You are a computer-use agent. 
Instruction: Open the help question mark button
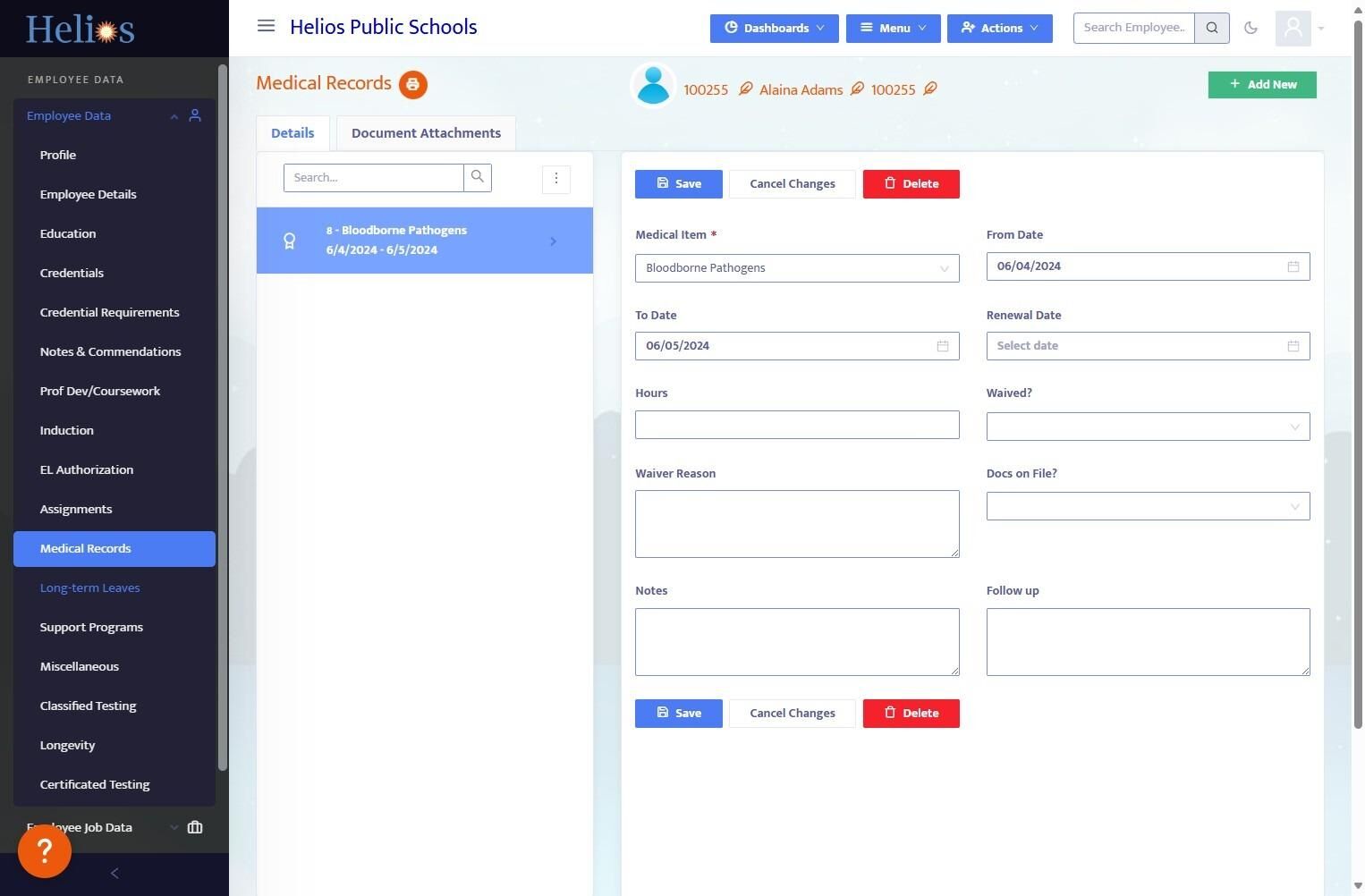45,851
